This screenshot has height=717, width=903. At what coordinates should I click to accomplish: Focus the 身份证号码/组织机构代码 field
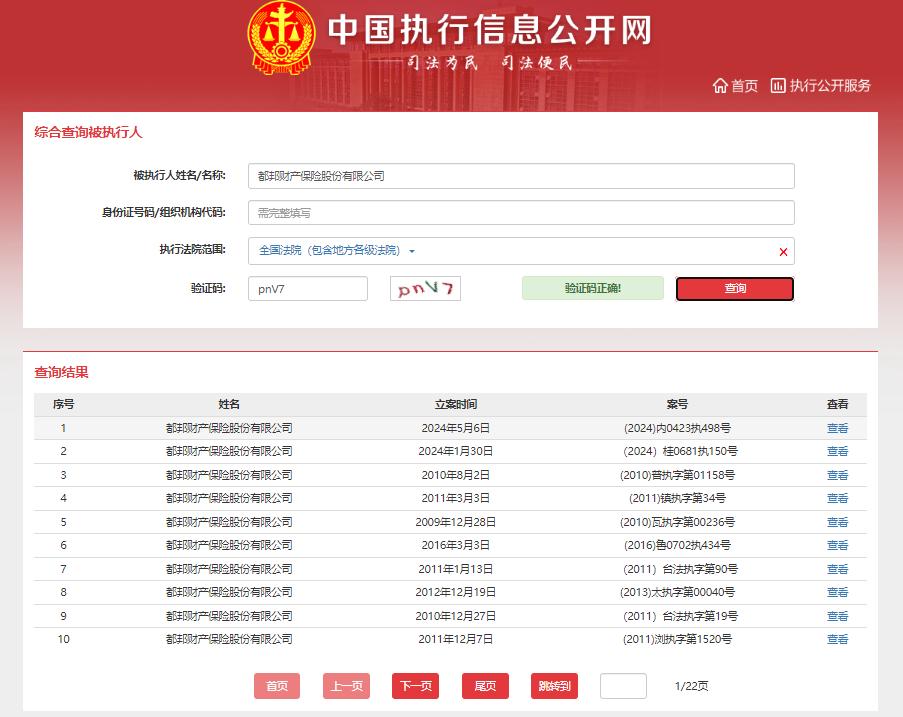(520, 213)
